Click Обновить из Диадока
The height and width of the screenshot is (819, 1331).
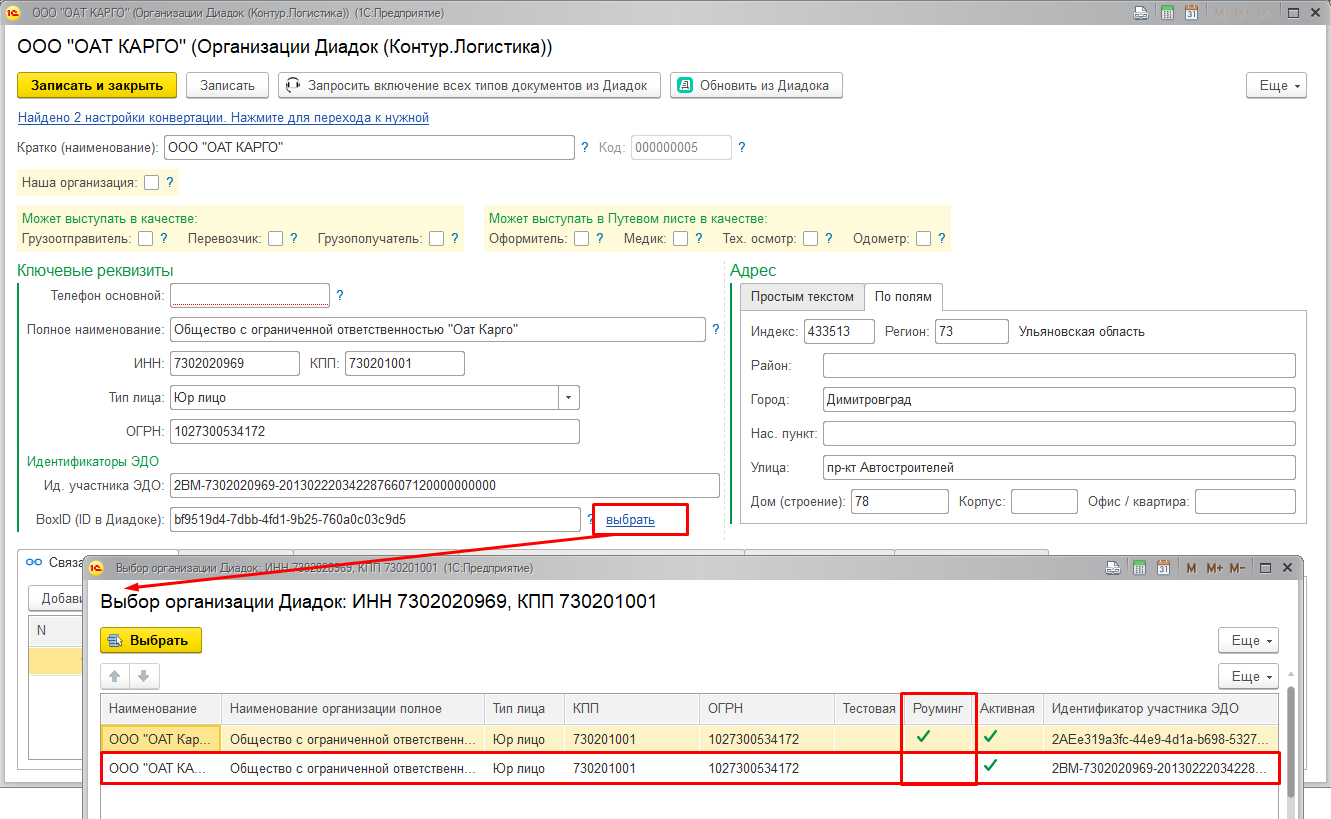756,85
